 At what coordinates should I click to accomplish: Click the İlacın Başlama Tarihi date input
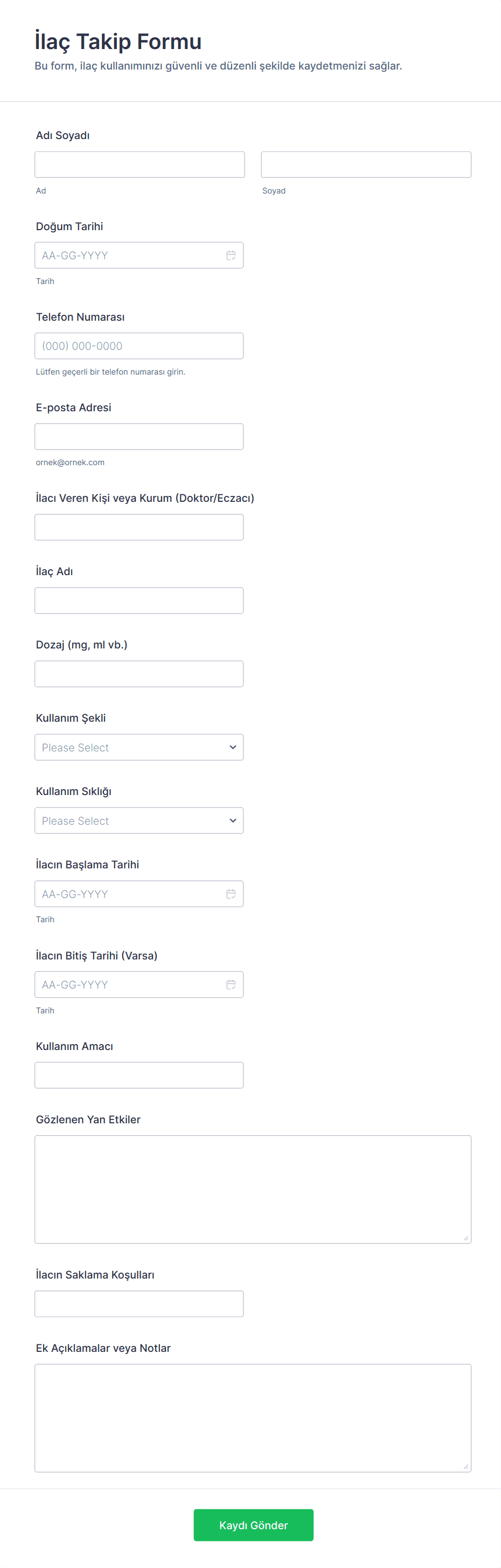point(128,894)
